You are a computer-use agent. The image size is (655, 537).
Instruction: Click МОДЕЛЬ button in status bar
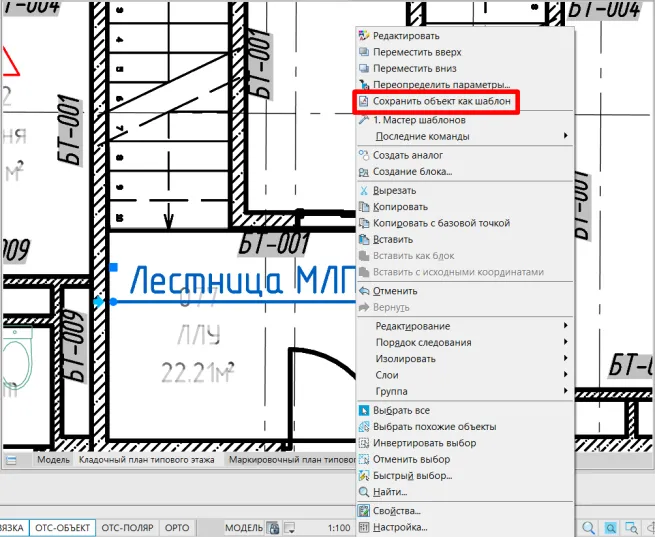pyautogui.click(x=243, y=527)
